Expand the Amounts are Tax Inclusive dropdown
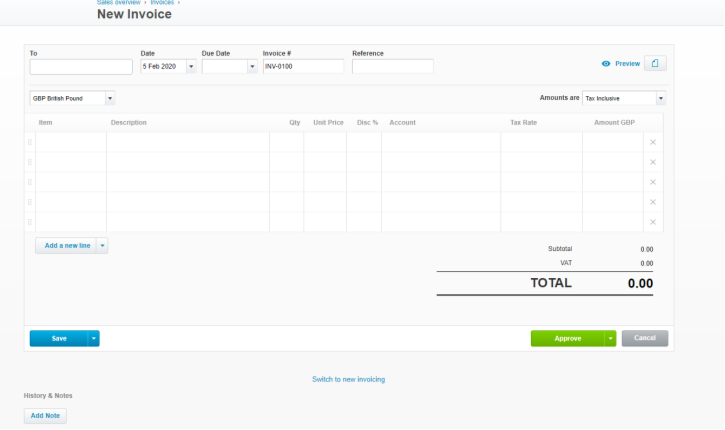725x430 pixels. click(x=661, y=98)
